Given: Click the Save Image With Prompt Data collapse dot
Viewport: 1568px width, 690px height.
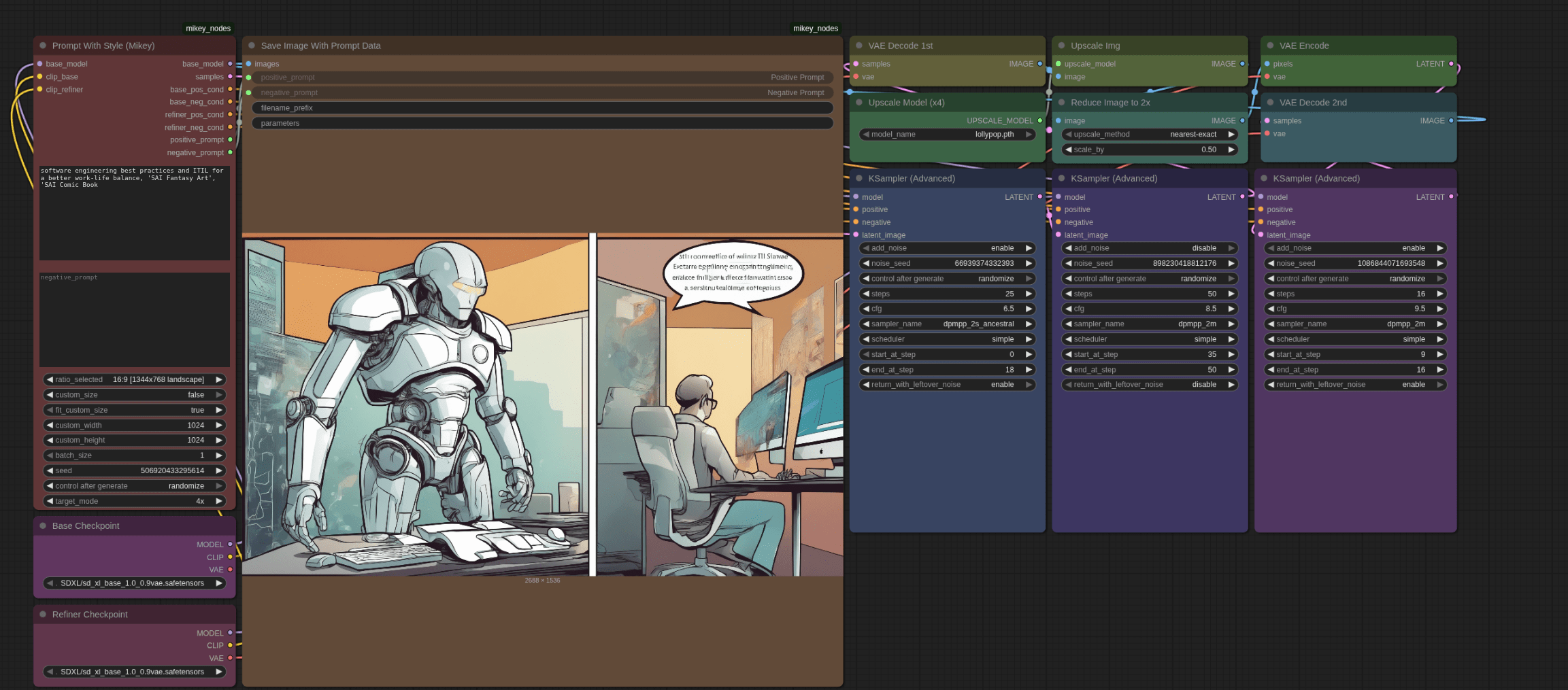Looking at the screenshot, I should click(x=252, y=46).
